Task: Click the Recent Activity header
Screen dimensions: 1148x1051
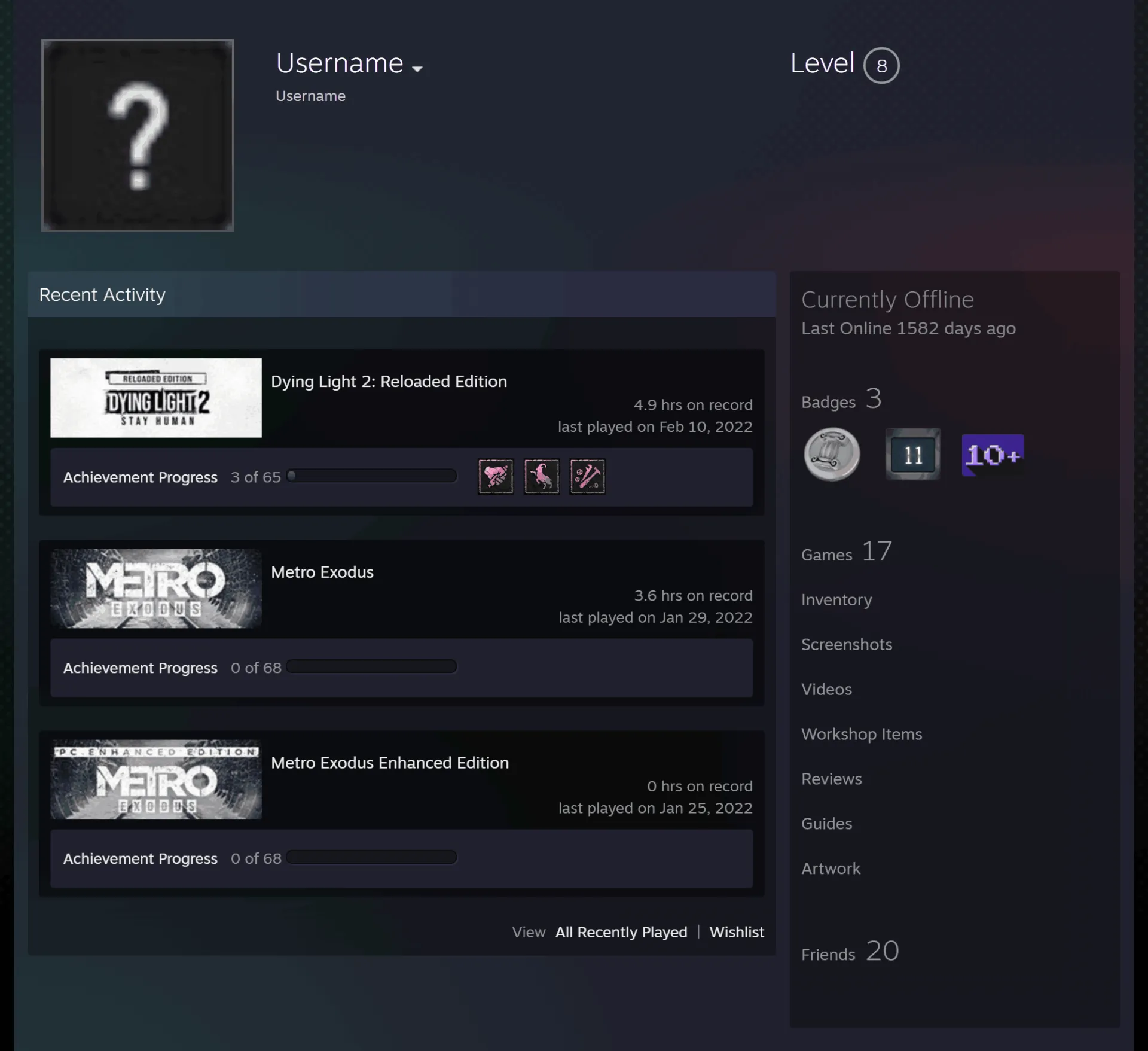Action: [402, 294]
